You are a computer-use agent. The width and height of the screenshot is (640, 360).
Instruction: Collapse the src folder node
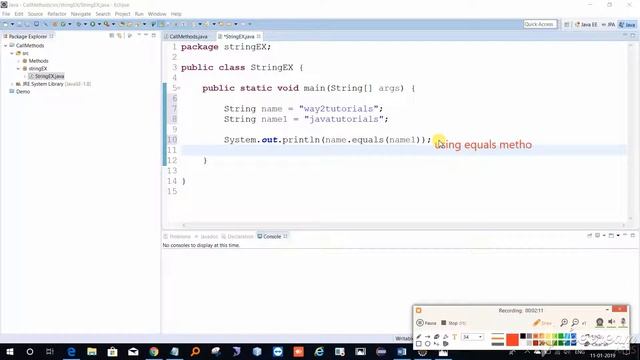point(12,53)
